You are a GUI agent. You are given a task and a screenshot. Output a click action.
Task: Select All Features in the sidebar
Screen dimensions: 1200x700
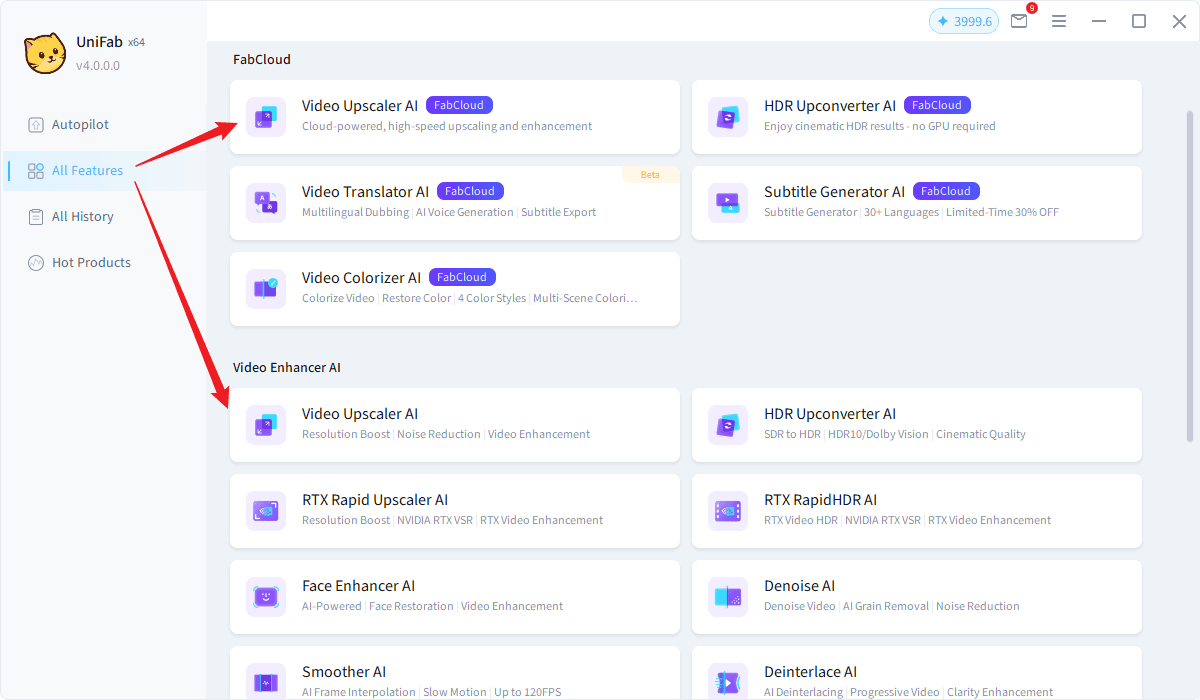tap(87, 171)
